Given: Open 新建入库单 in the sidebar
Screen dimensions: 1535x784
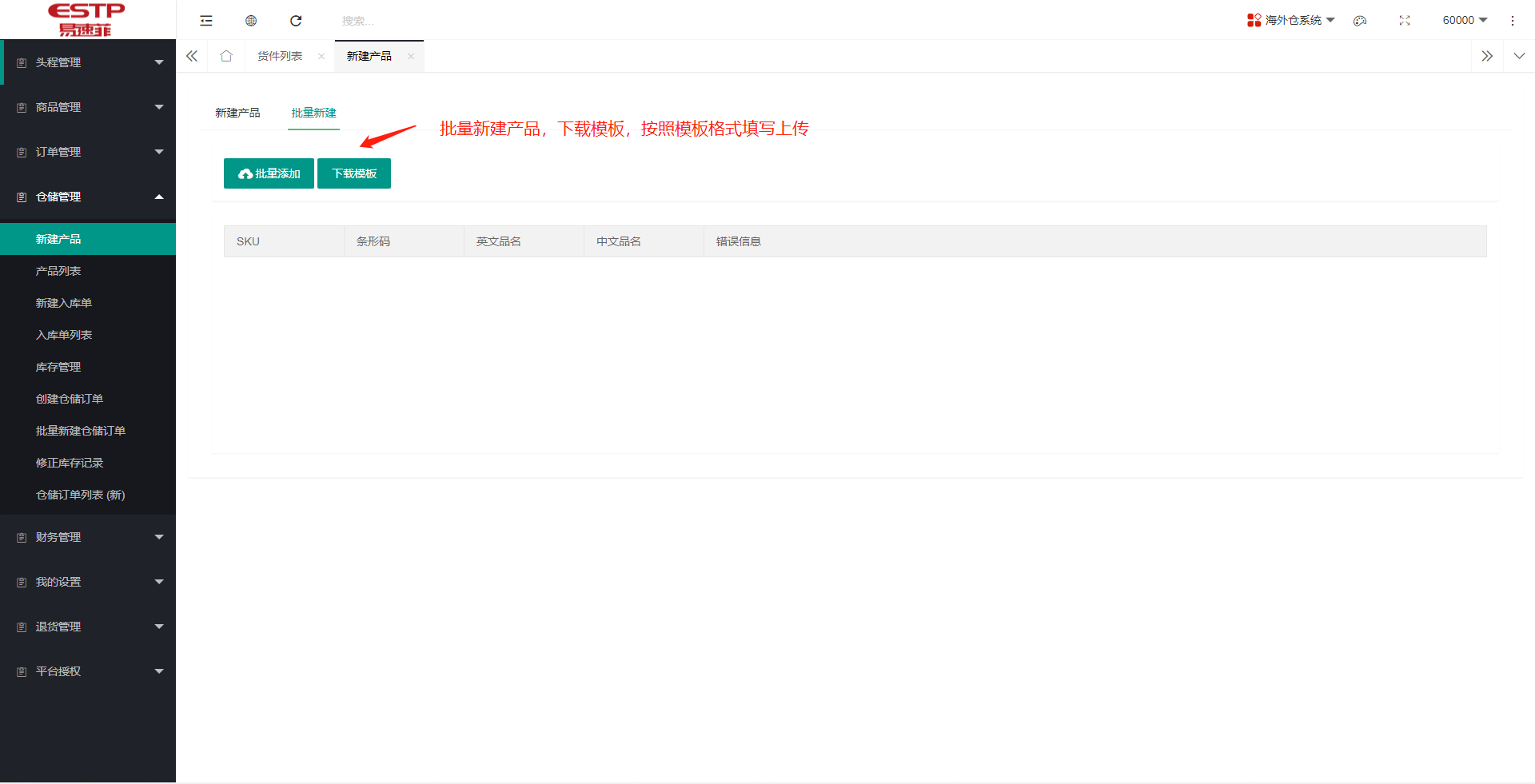Looking at the screenshot, I should (88, 303).
